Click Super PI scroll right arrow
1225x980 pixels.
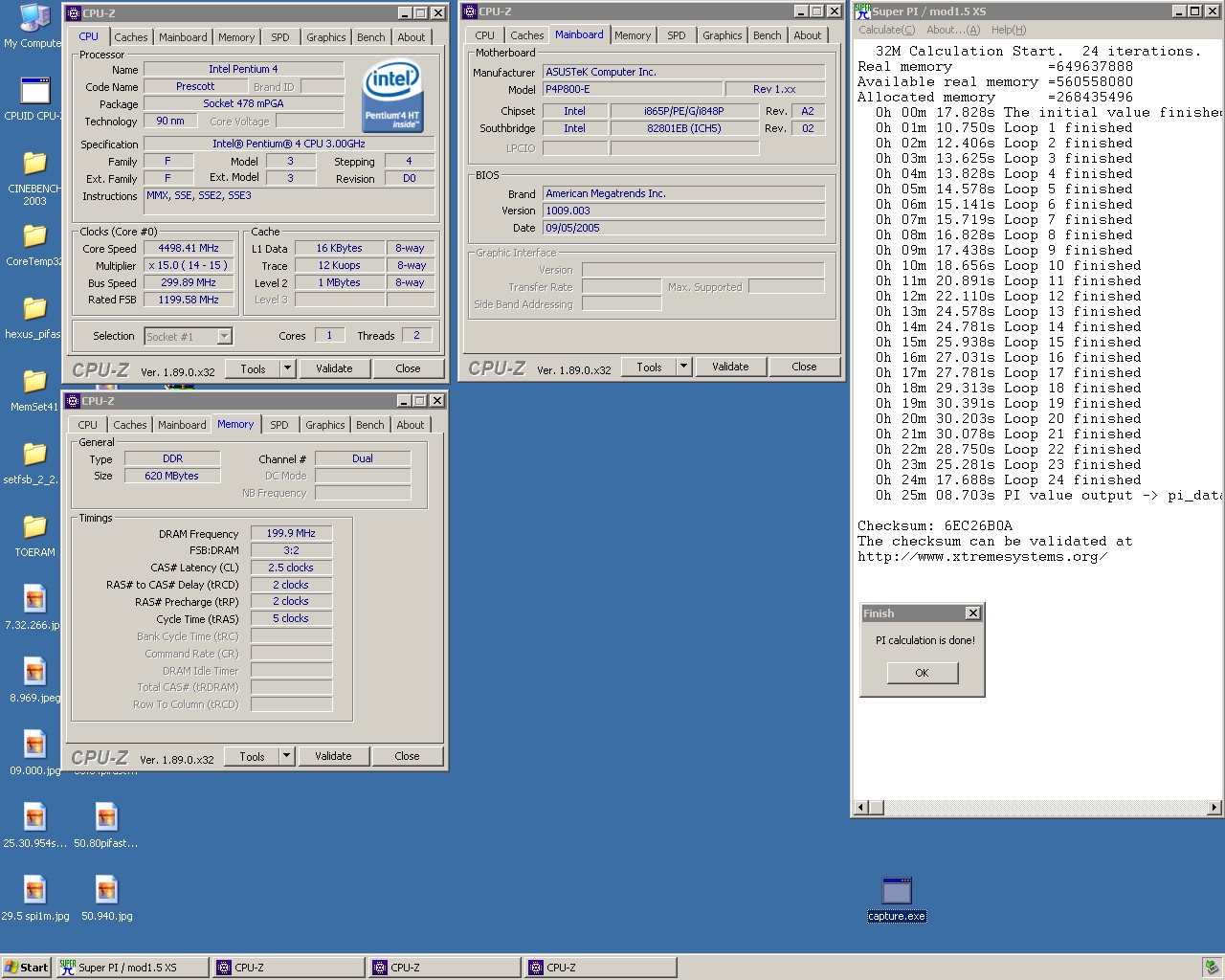[1214, 808]
